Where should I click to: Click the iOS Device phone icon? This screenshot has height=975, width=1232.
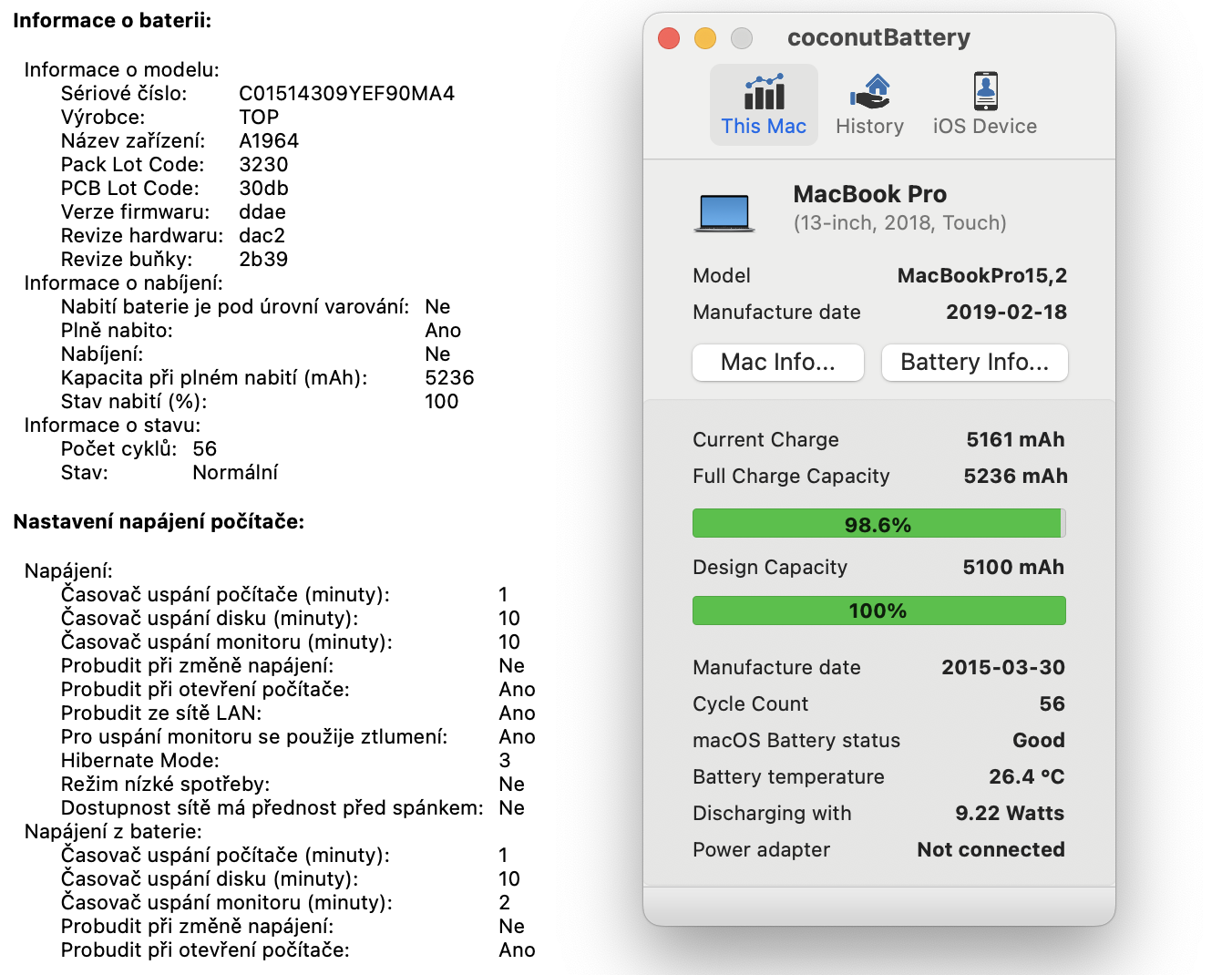pyautogui.click(x=985, y=91)
